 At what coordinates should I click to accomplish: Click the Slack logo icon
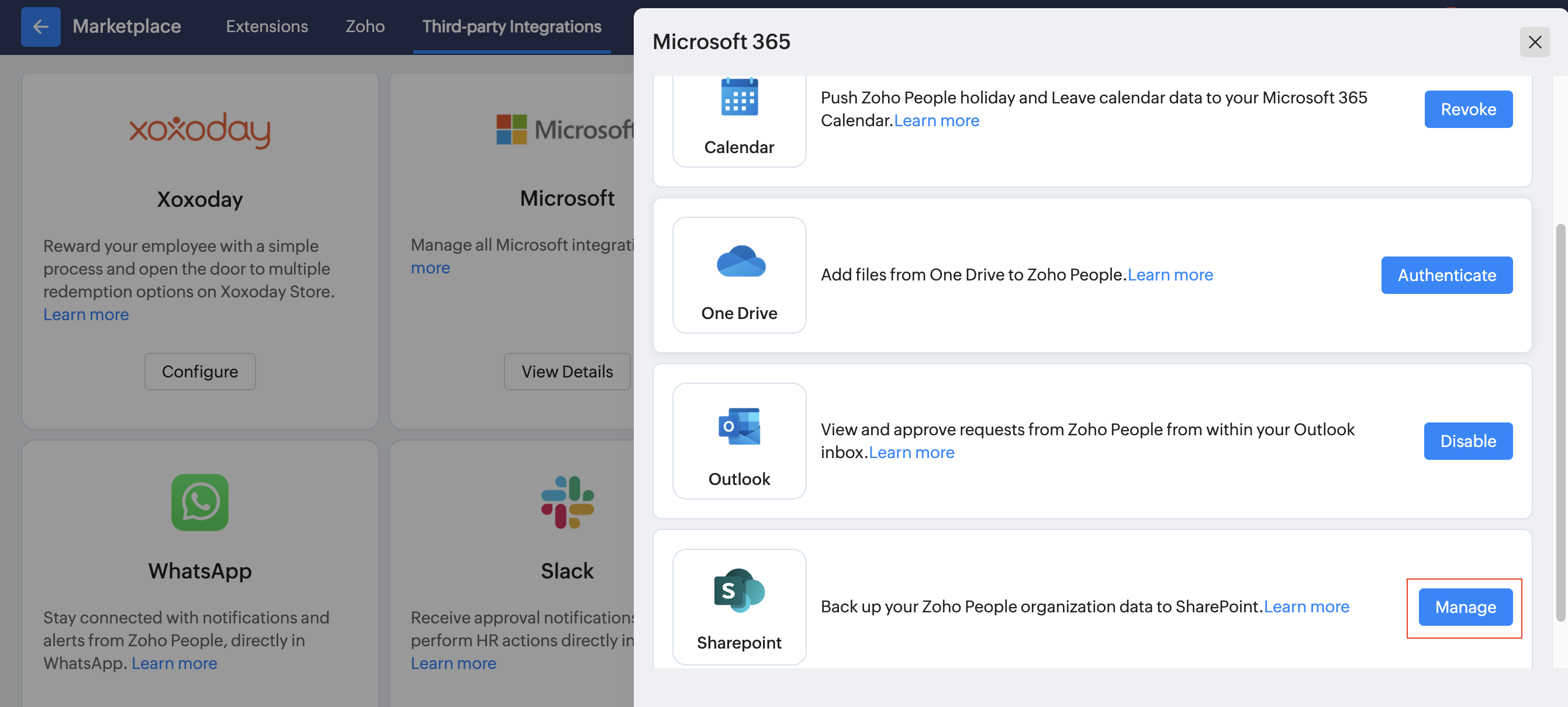(x=567, y=502)
